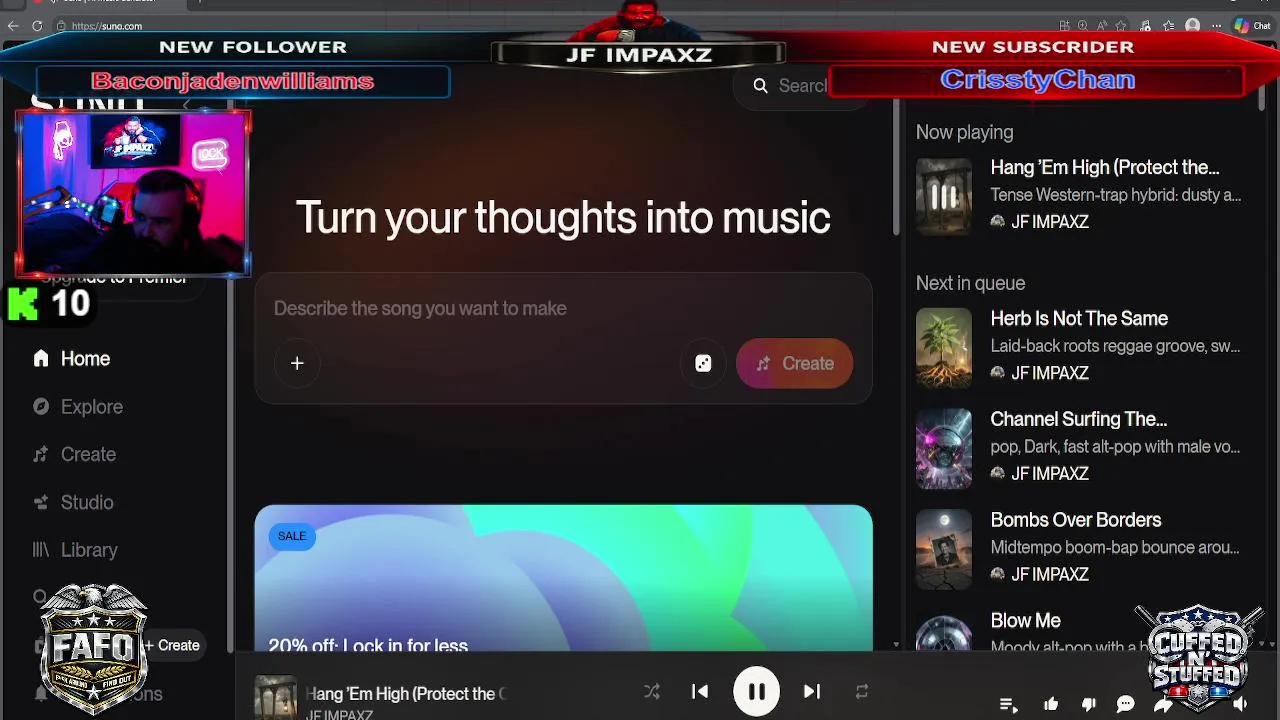
Task: Randomize prompt with dice icon
Action: point(703,364)
